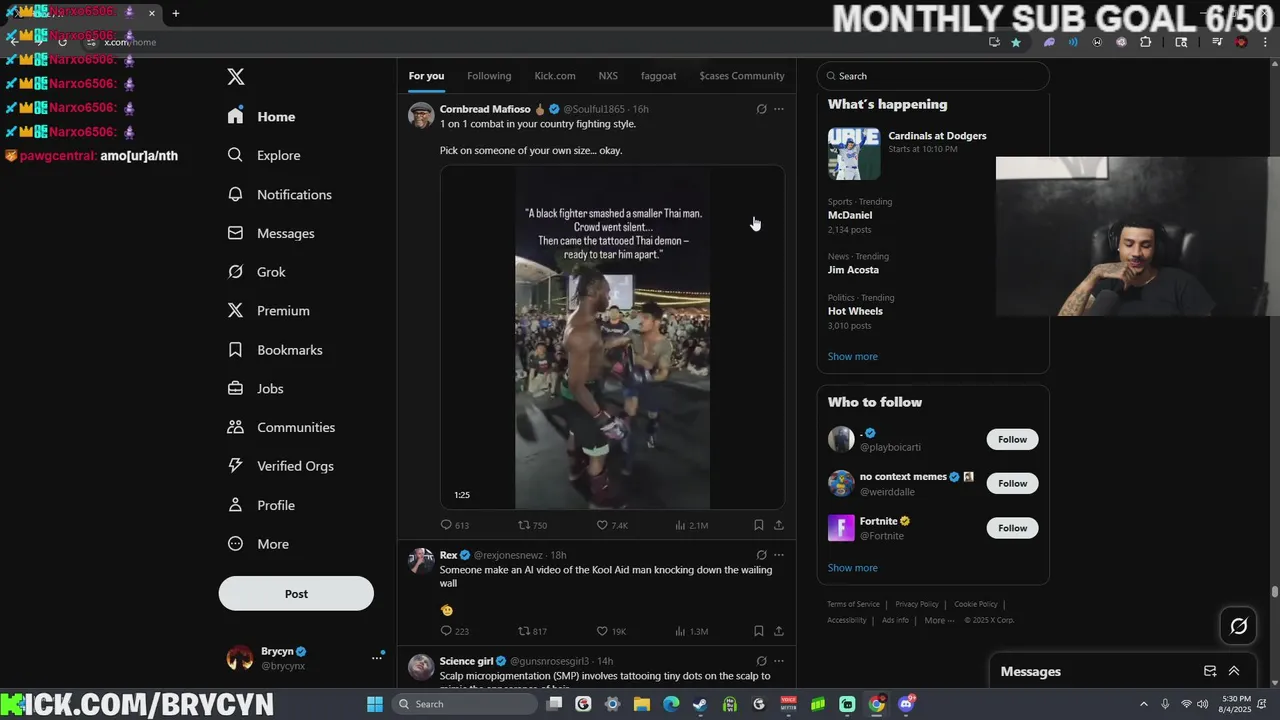Switch to the NXS tab
This screenshot has width=1280, height=720.
point(608,76)
